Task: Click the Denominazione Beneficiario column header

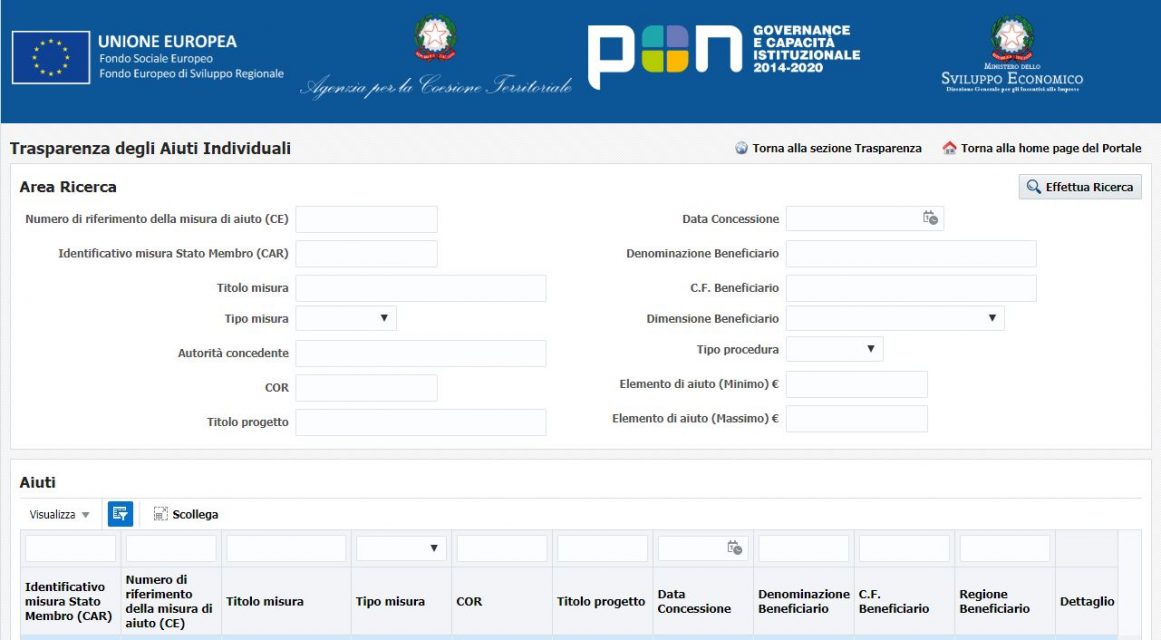Action: [804, 601]
